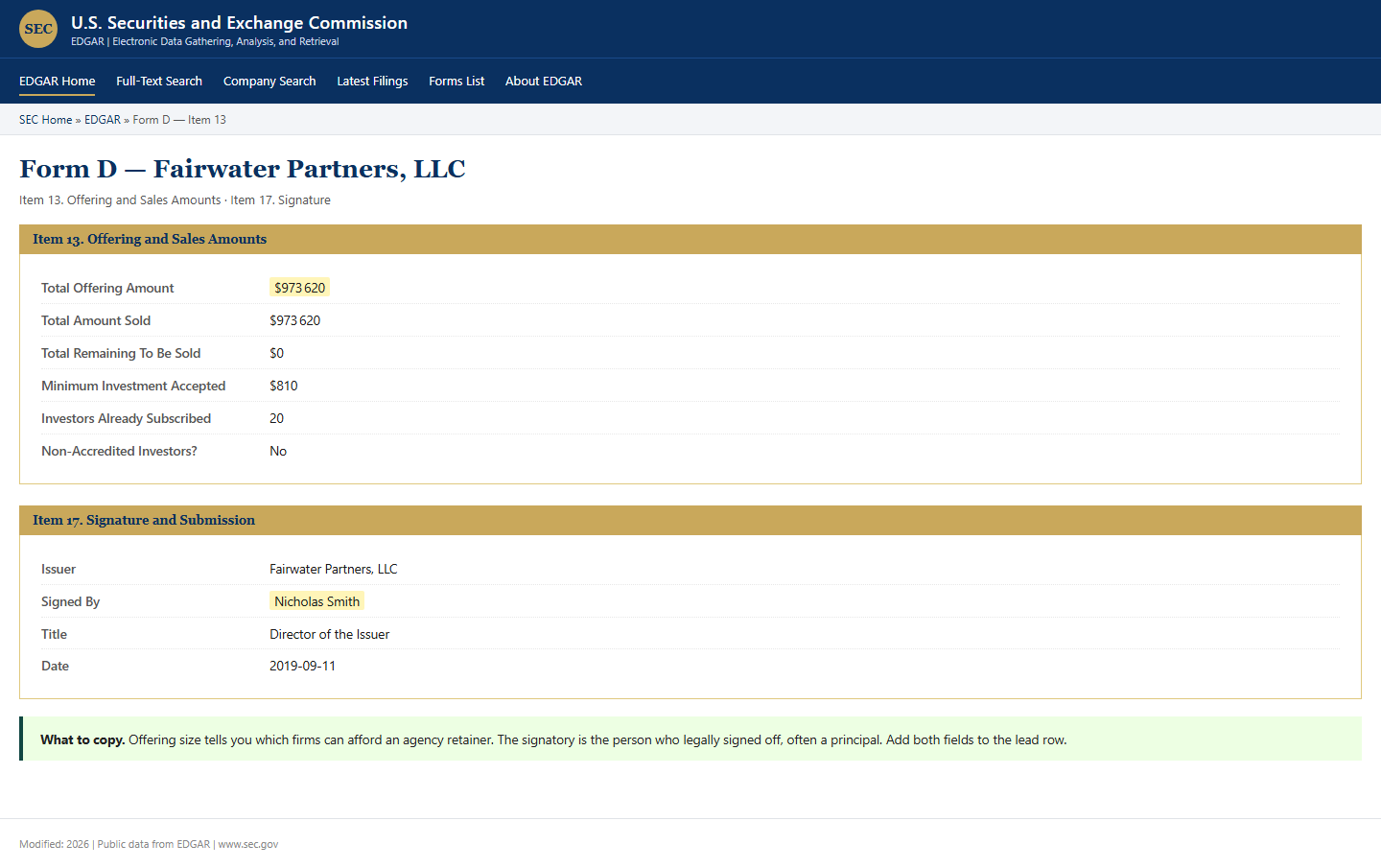Open Full-Text Search in navigation

pos(159,82)
